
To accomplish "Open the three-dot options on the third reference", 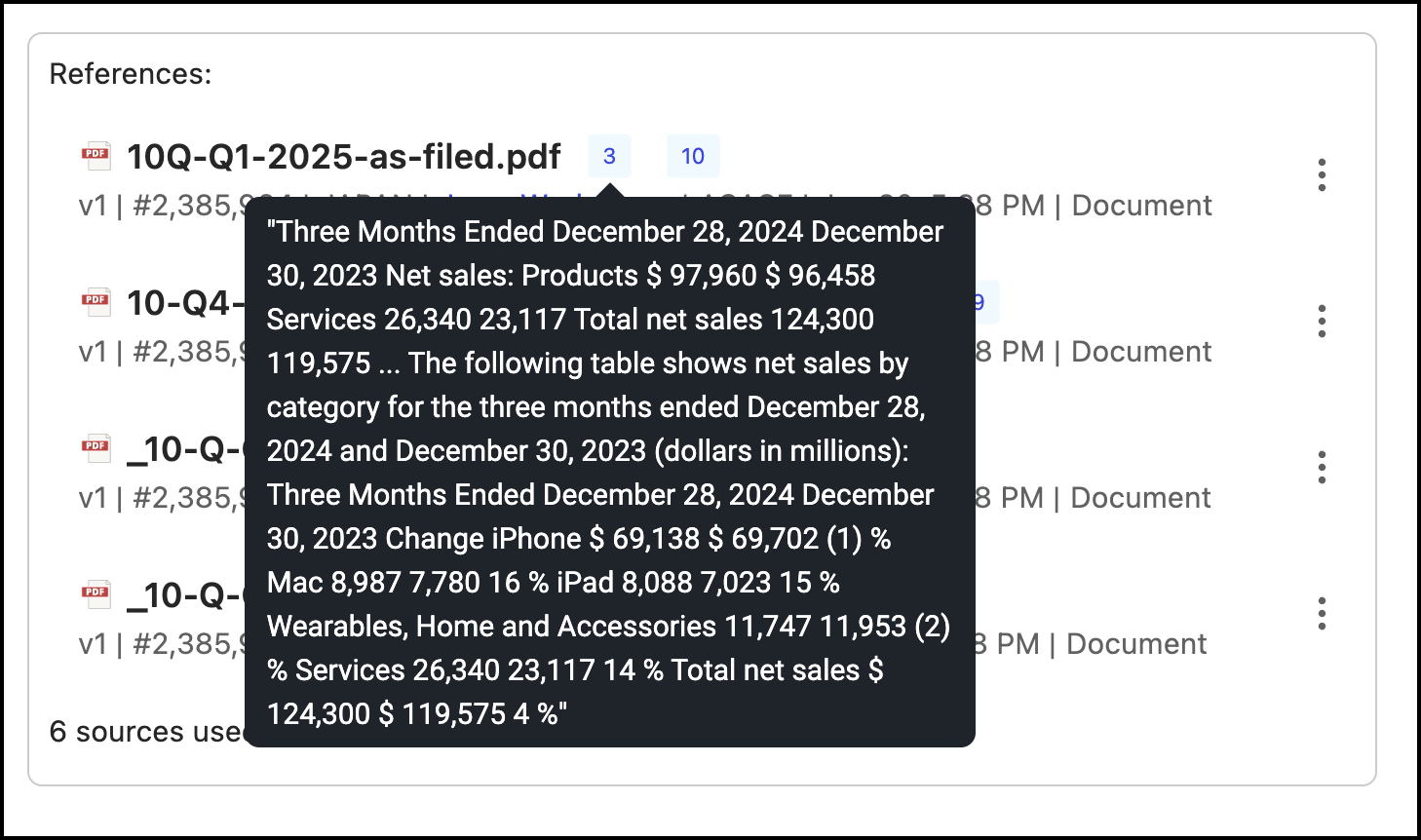I will 1323,468.
